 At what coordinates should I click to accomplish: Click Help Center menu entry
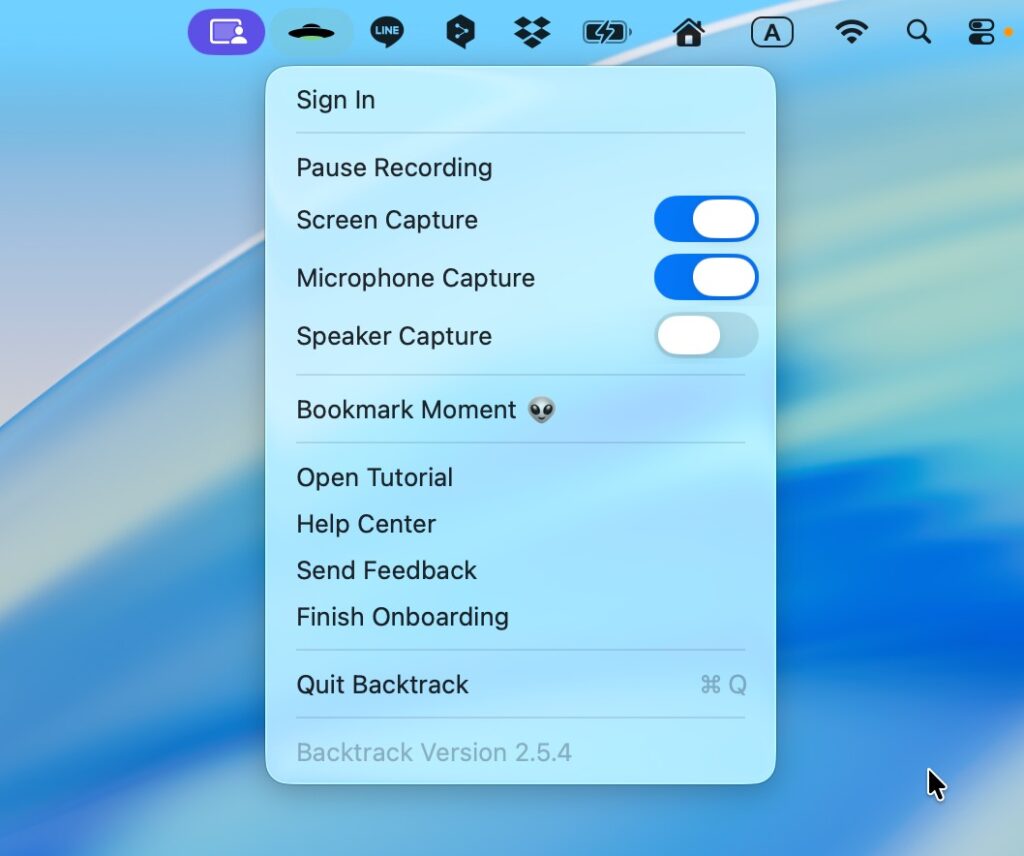pos(366,524)
